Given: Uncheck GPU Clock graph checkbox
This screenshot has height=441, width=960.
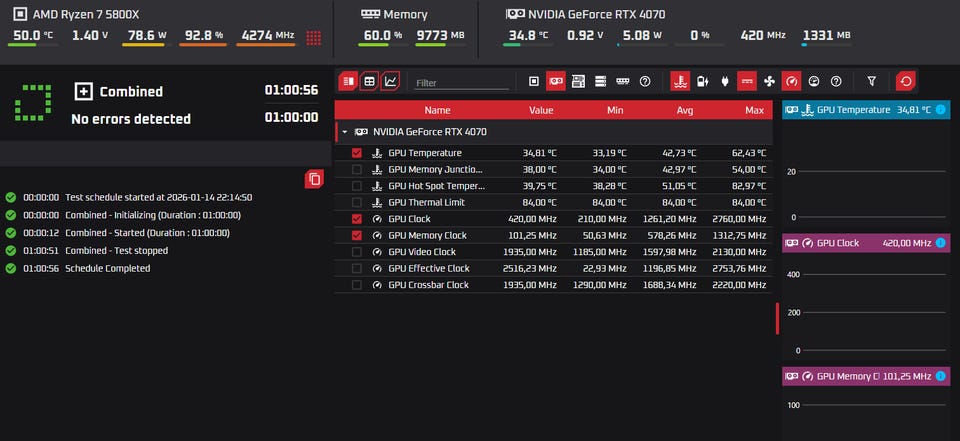Looking at the screenshot, I should pyautogui.click(x=357, y=219).
